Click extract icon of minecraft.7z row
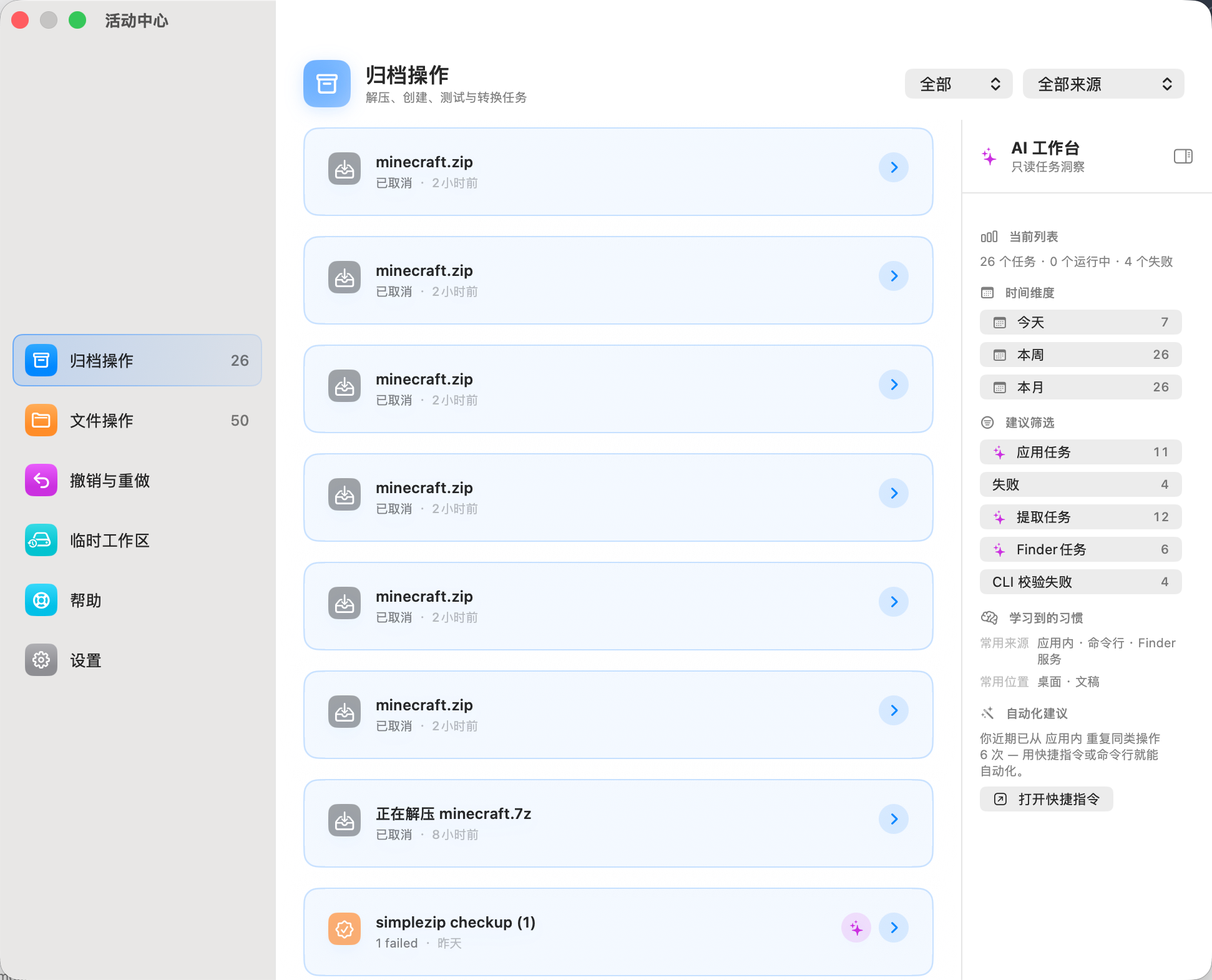The image size is (1212, 980). [345, 820]
